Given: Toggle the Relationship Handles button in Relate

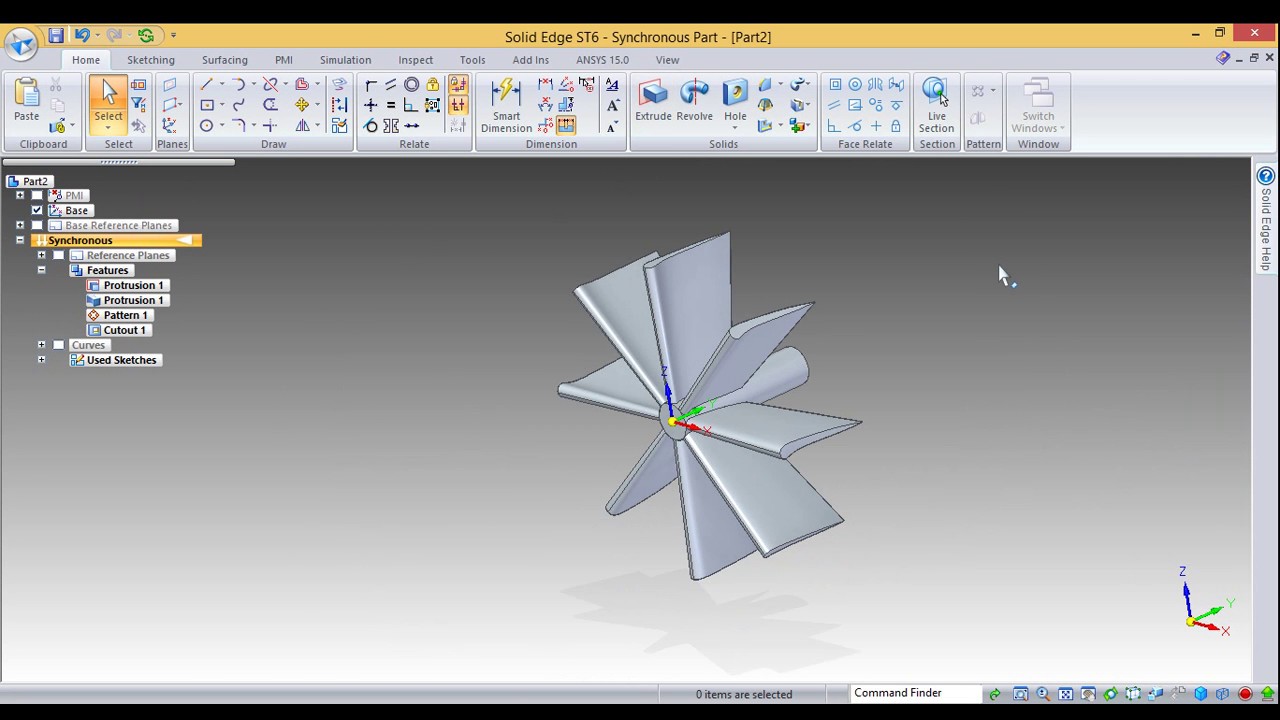Looking at the screenshot, I should pos(458,105).
